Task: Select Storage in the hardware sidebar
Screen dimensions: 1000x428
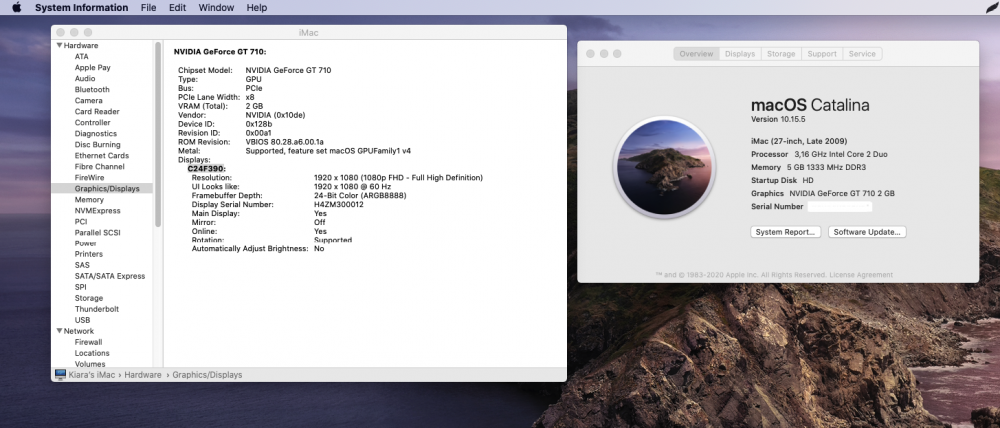Action: [89, 298]
